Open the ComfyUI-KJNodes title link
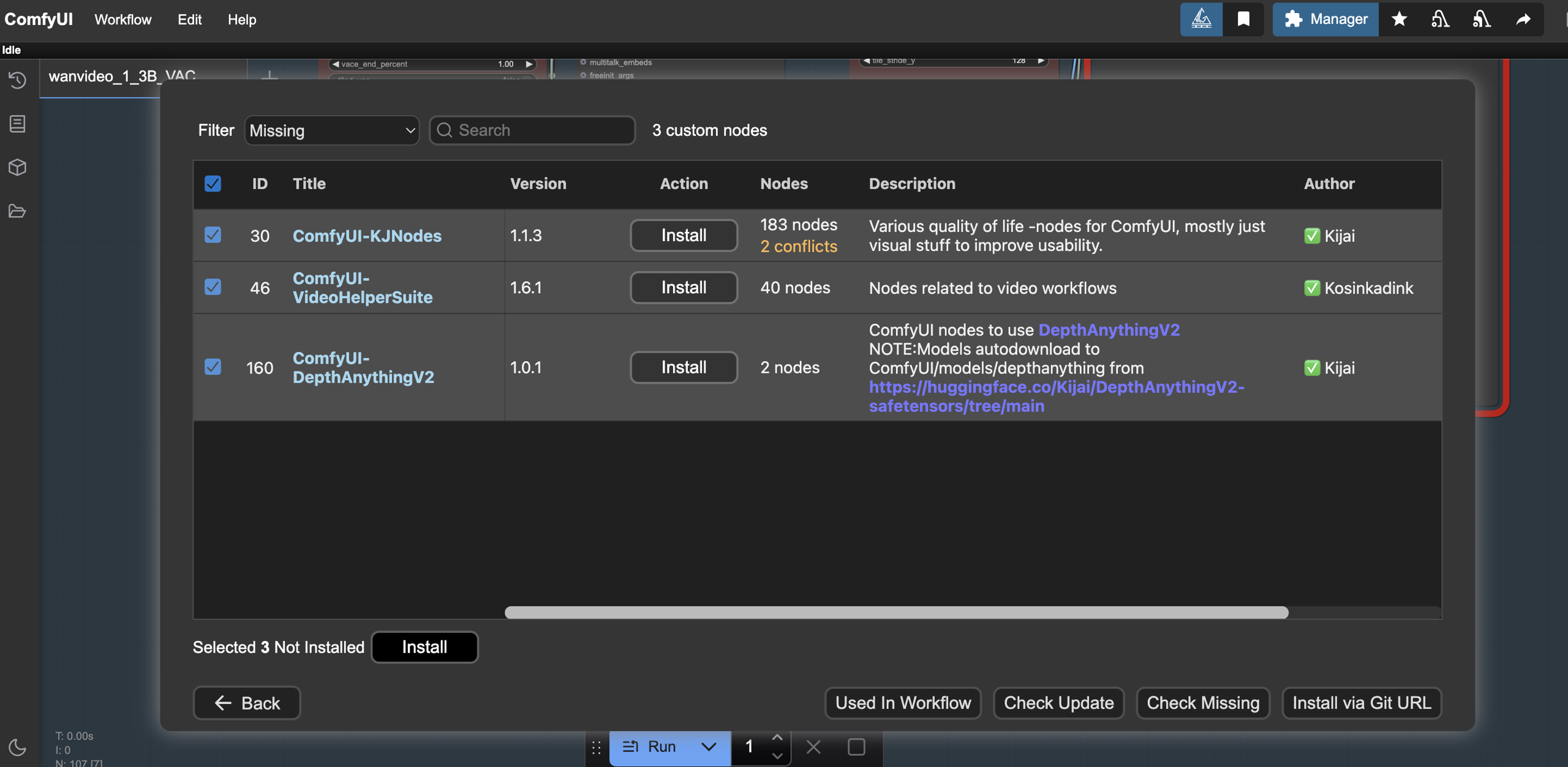Image resolution: width=1568 pixels, height=767 pixels. 367,236
